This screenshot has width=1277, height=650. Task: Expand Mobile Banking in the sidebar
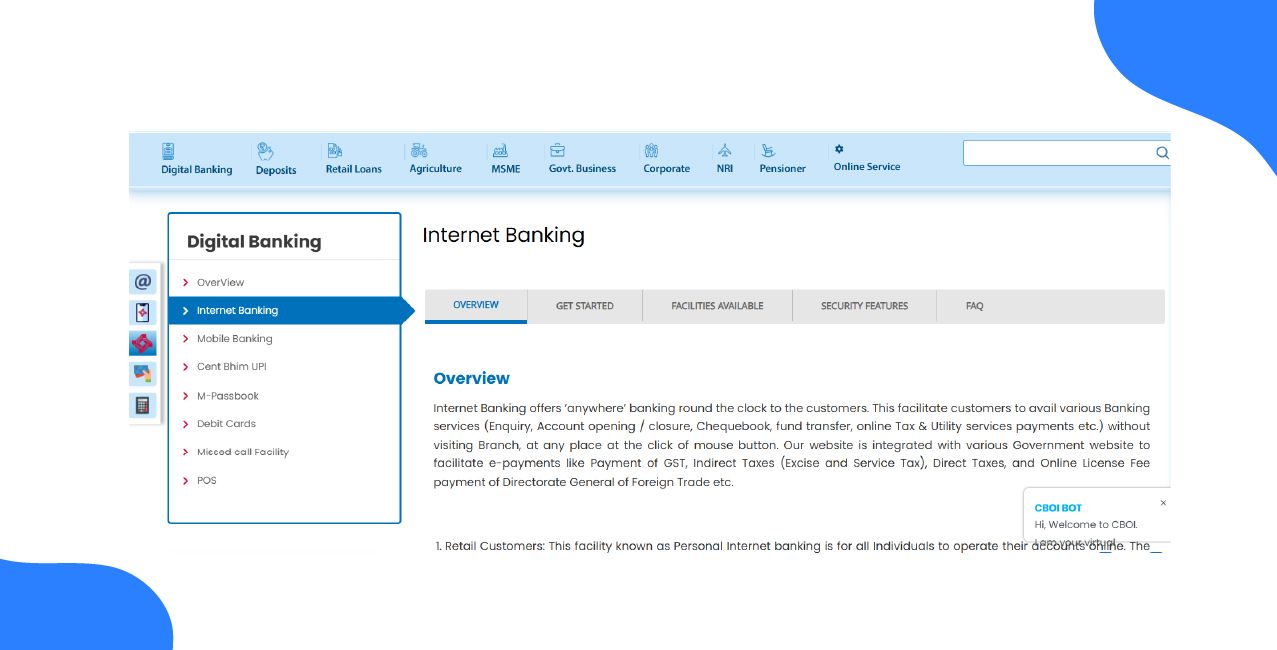pos(234,339)
